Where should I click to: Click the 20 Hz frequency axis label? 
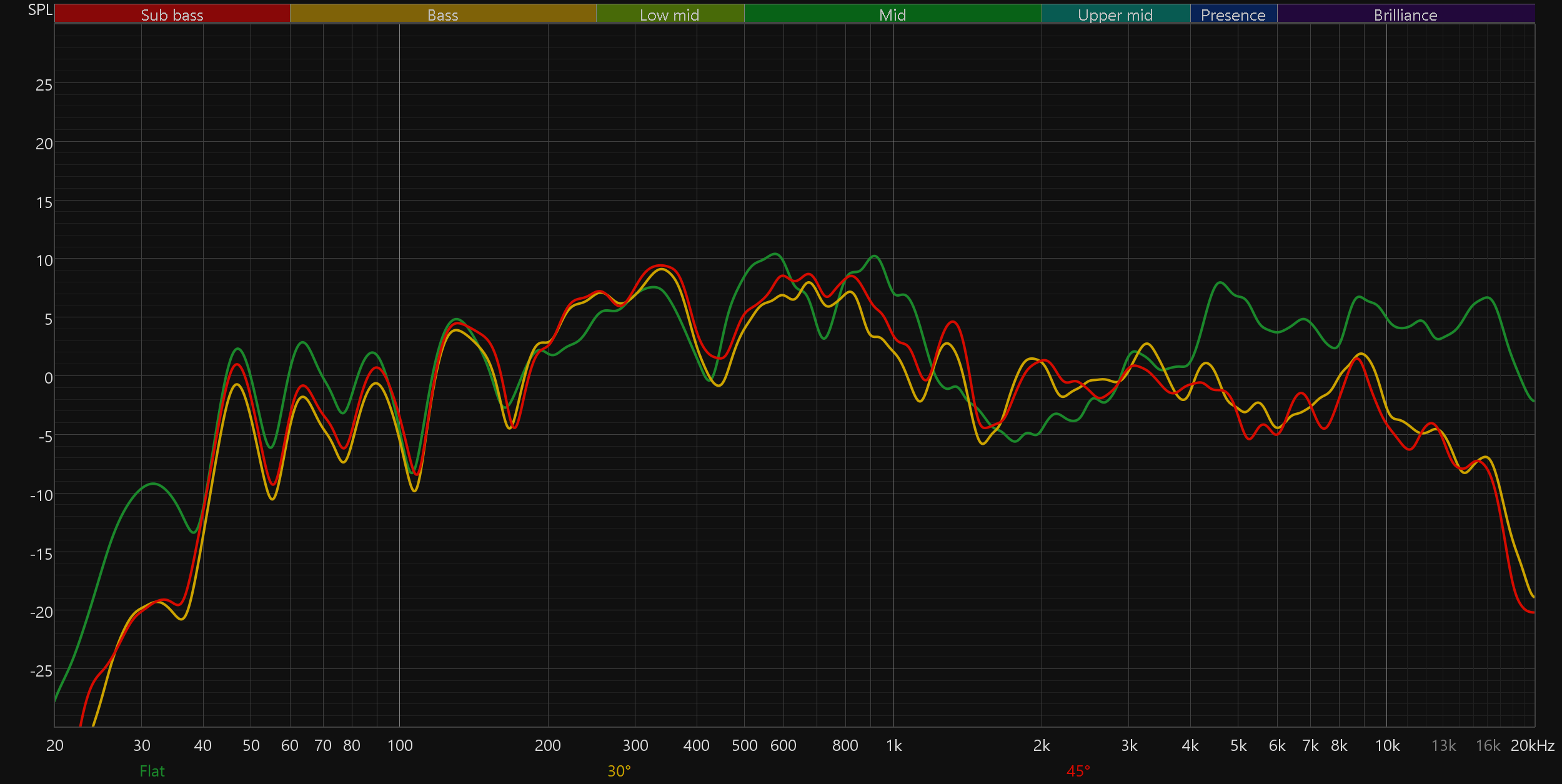pos(55,745)
